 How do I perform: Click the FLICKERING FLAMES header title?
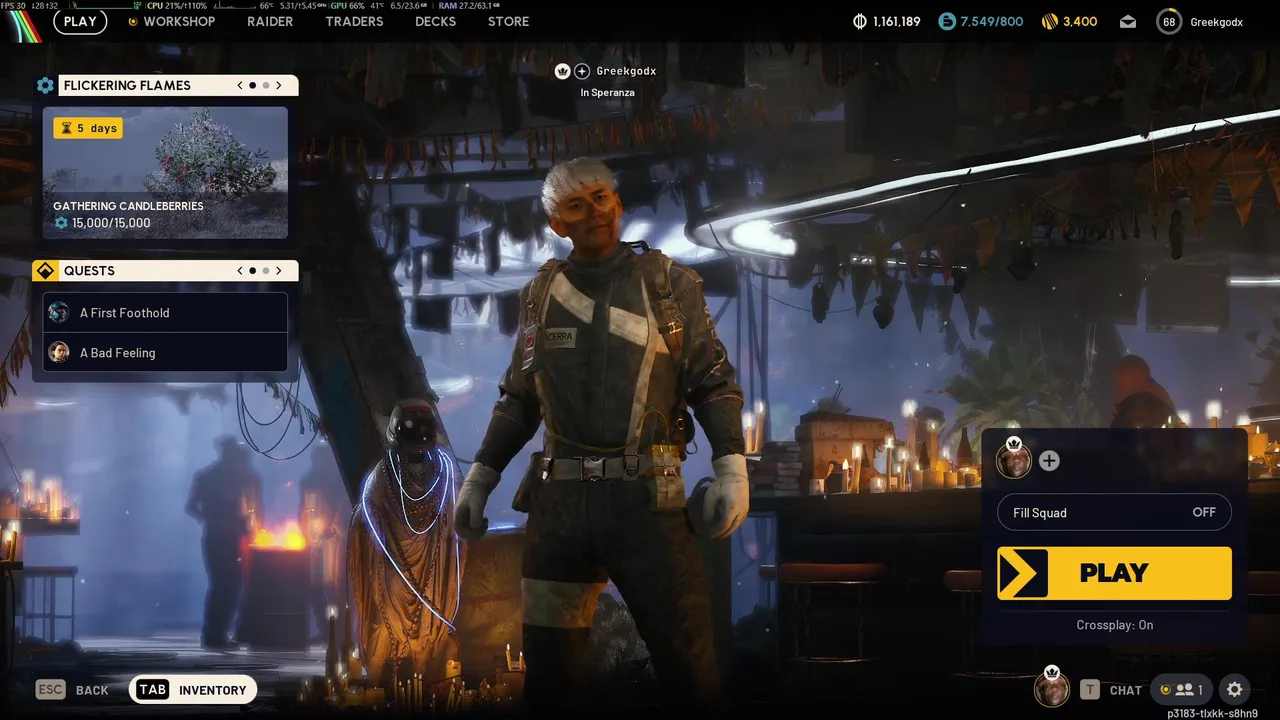click(x=127, y=86)
